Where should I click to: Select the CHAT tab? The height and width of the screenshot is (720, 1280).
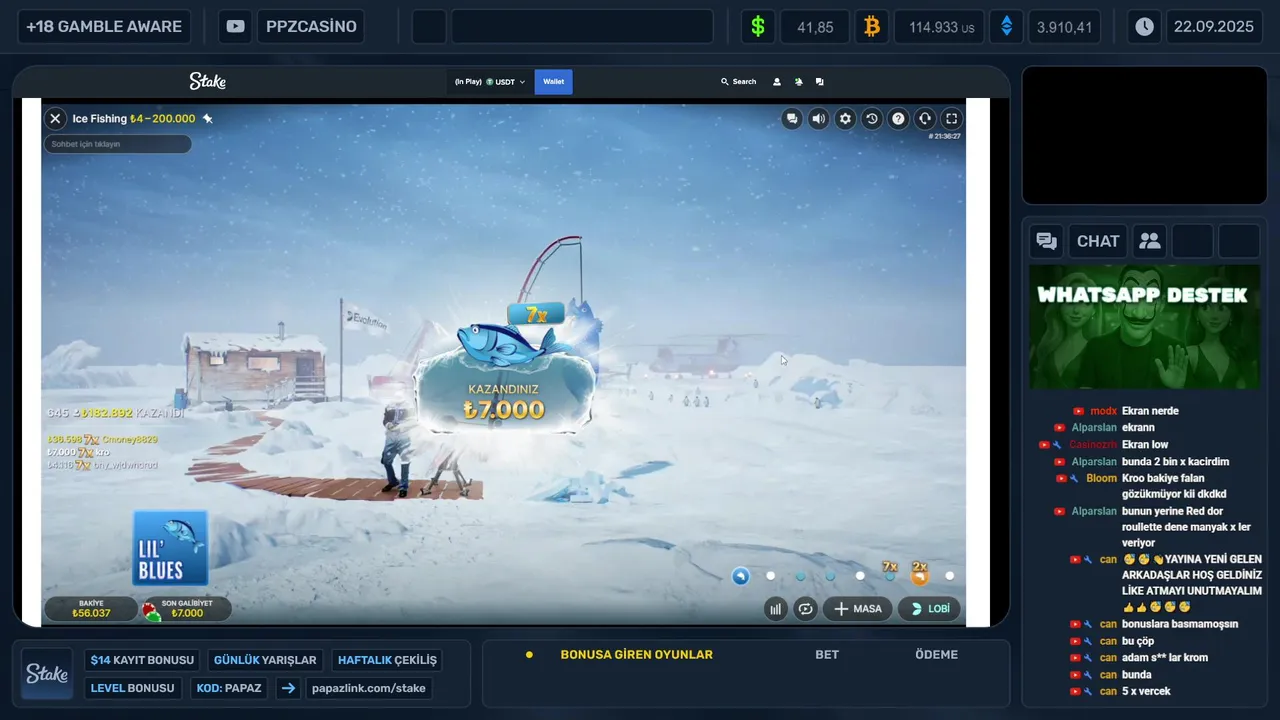pos(1098,241)
